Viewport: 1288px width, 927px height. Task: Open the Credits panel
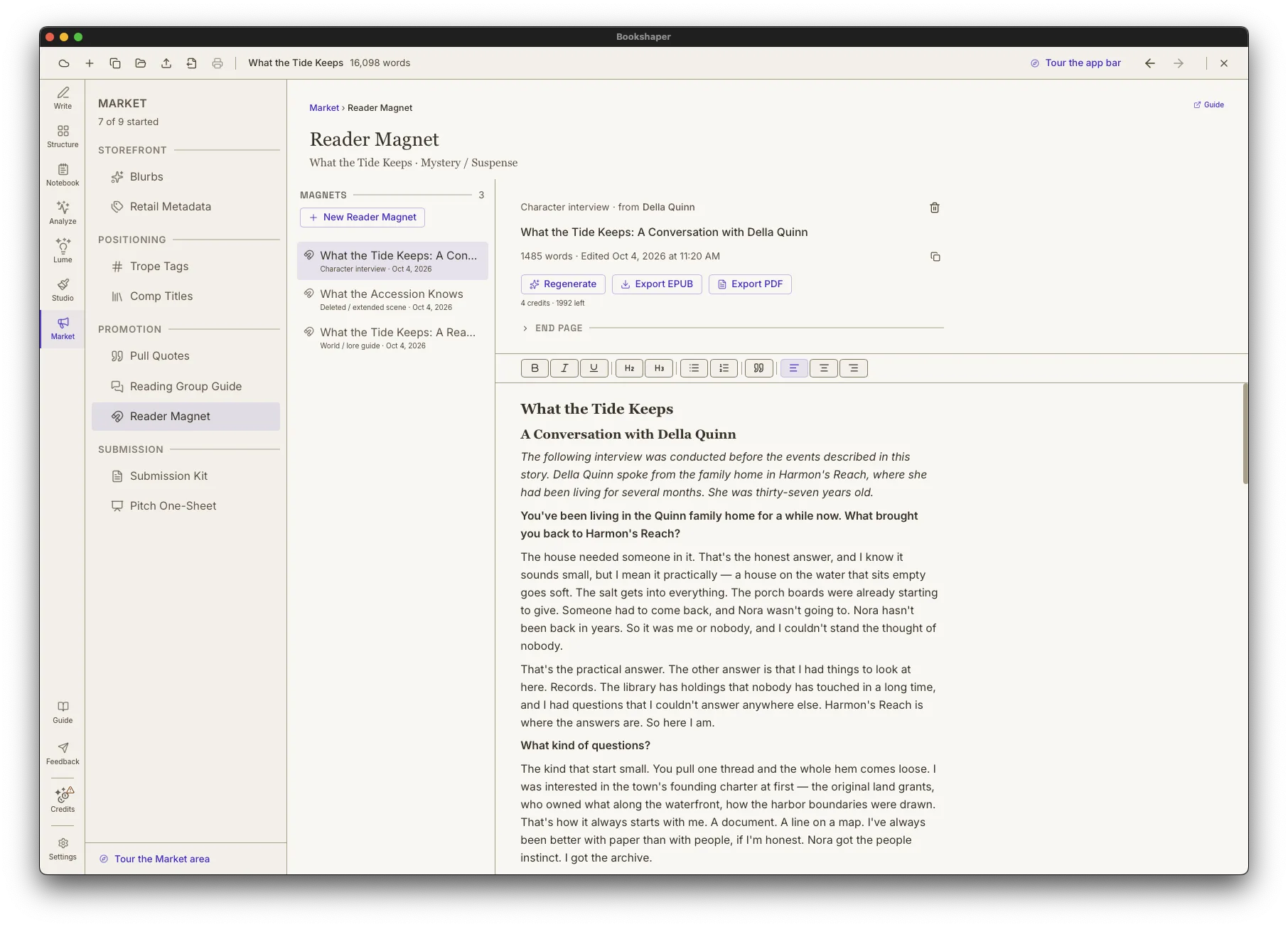pos(63,800)
